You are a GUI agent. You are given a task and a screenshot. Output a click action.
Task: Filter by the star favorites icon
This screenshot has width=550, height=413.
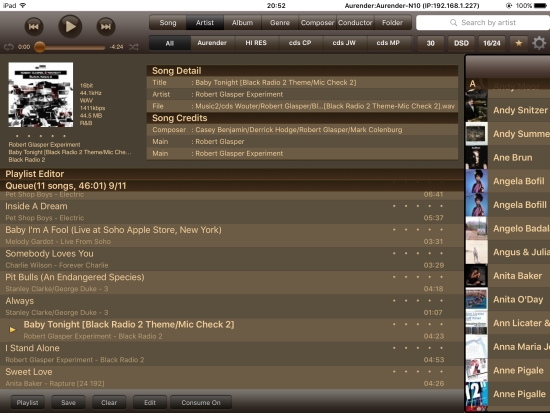point(519,43)
